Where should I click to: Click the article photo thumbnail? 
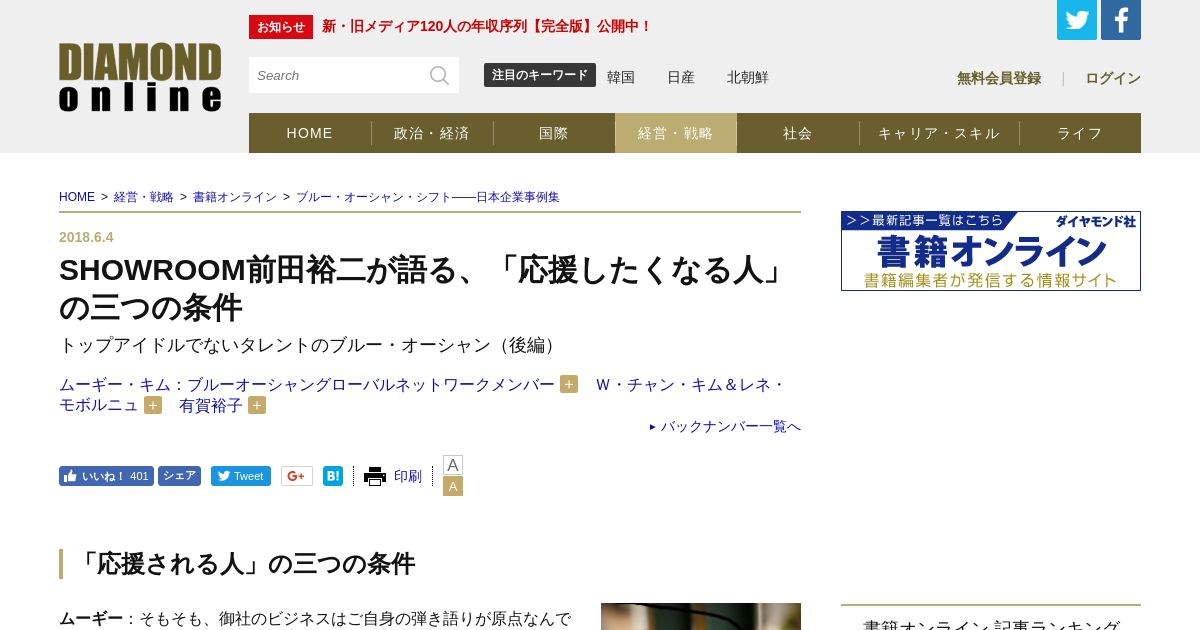[701, 616]
